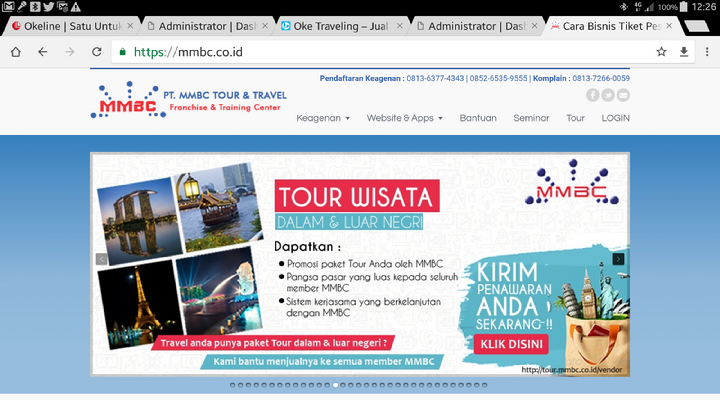Viewport: 720px width, 400px height.
Task: Close the second Administrator tab
Action: tap(534, 26)
